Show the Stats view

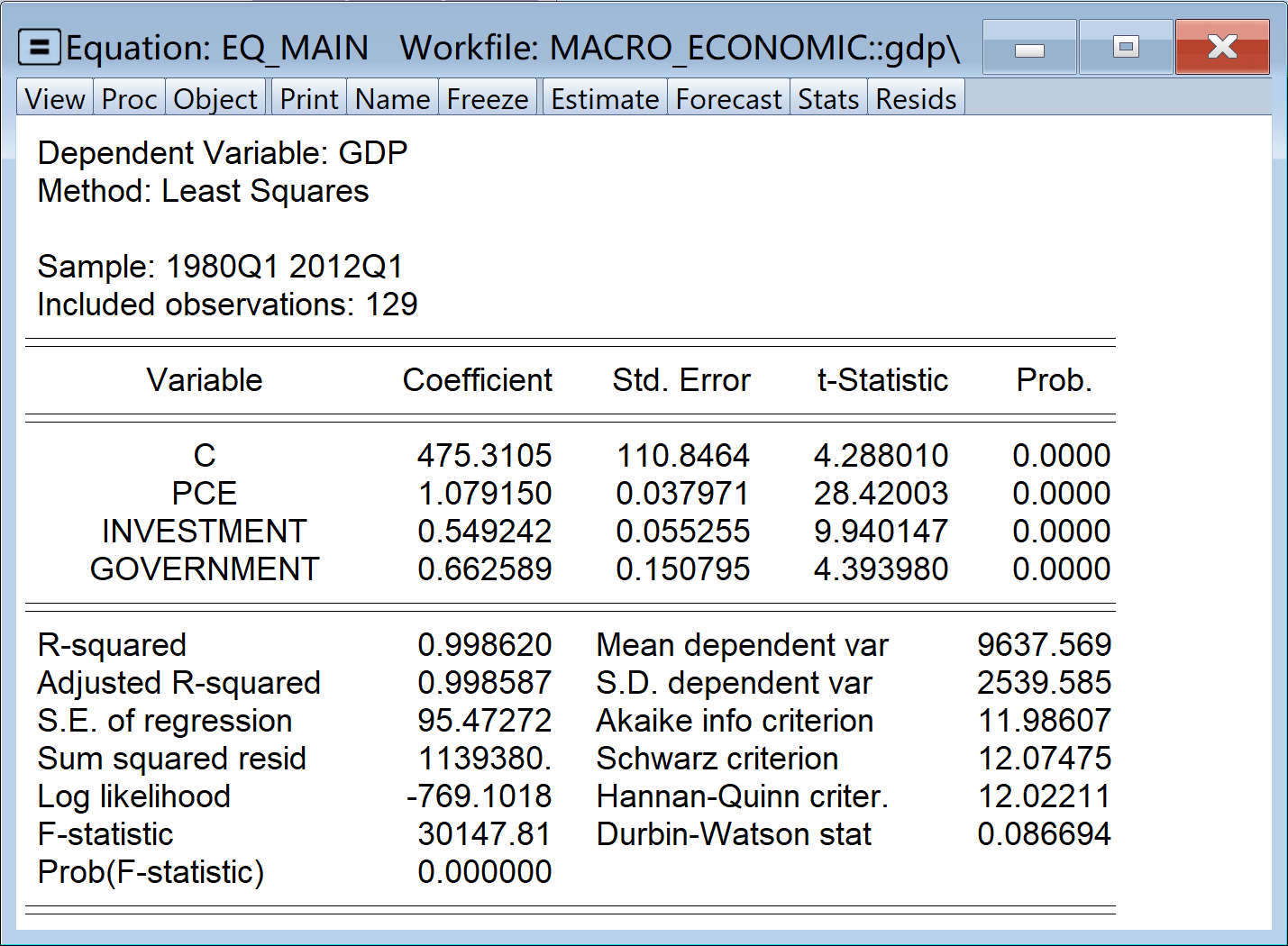[x=828, y=99]
